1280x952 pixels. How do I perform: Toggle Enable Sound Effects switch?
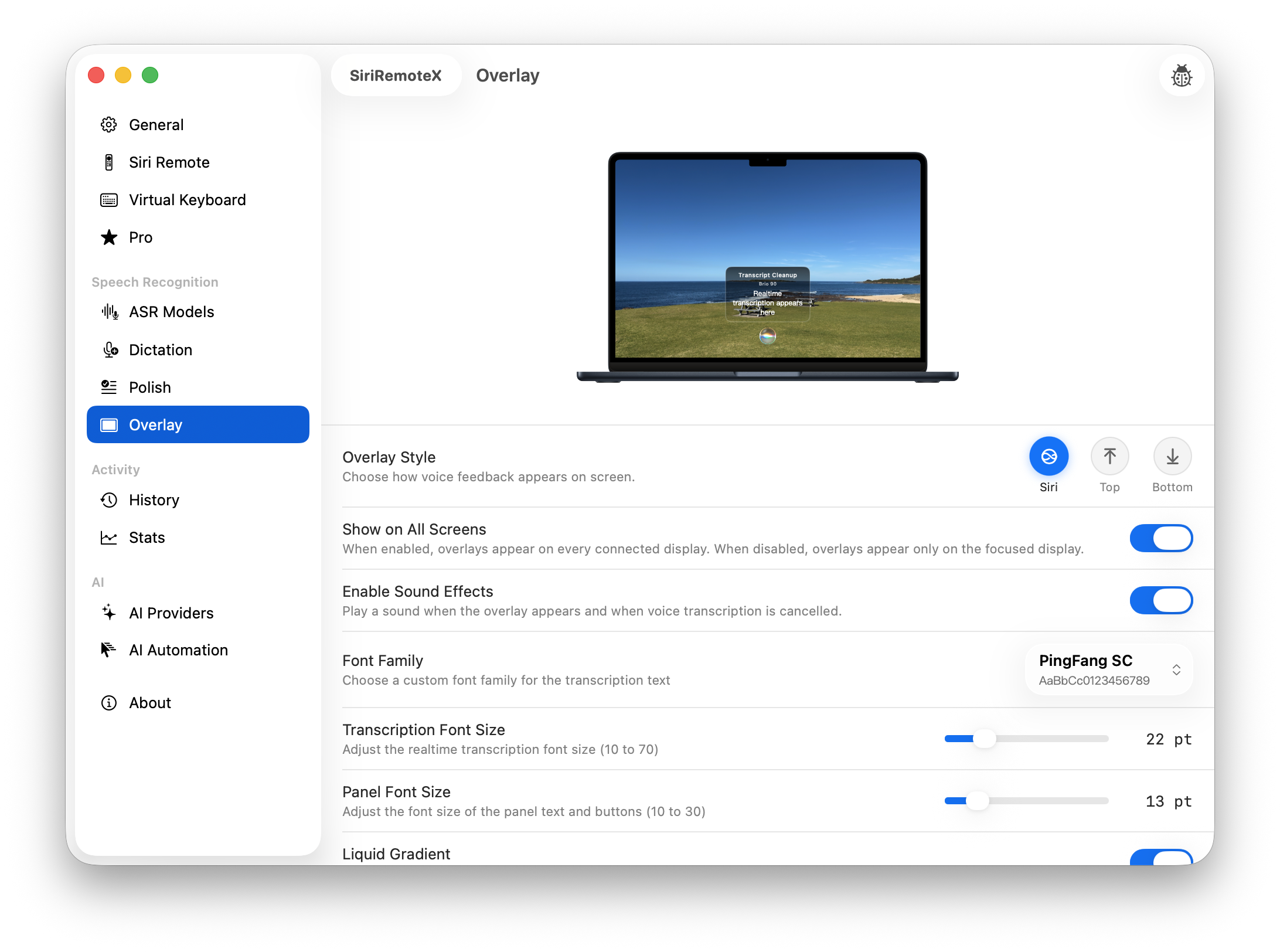click(x=1161, y=600)
